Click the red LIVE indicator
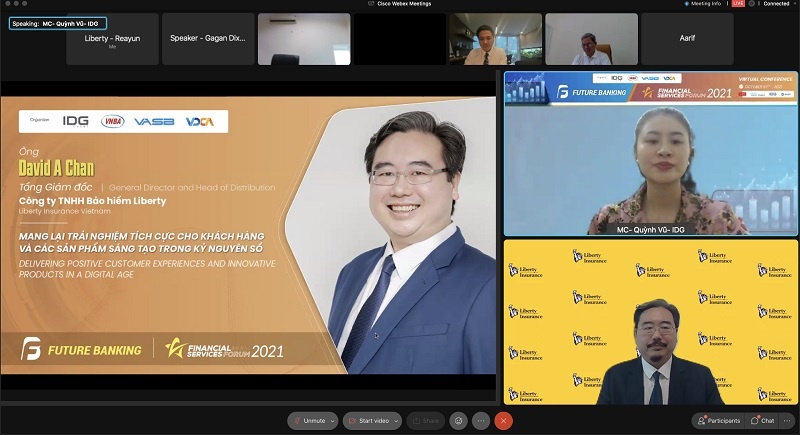 click(738, 4)
